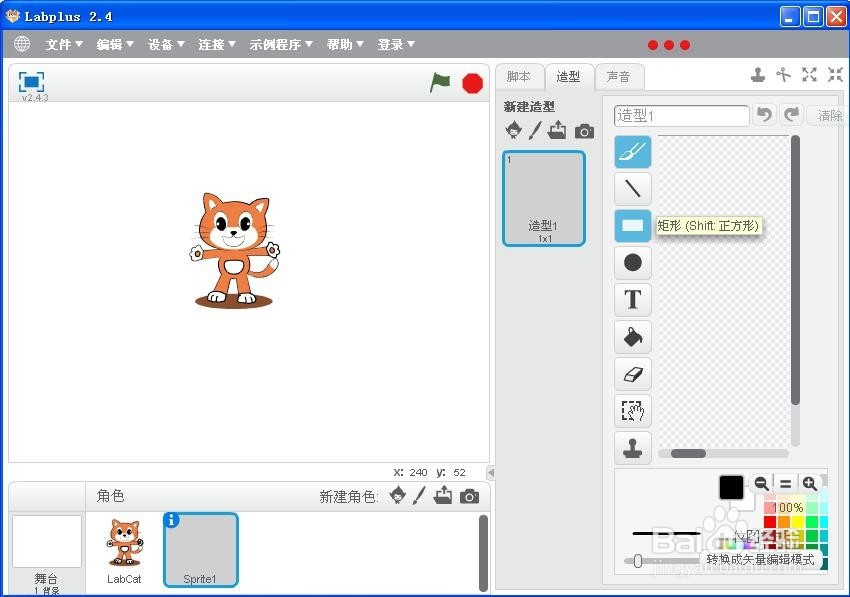Pick the red color in palette

(x=770, y=522)
